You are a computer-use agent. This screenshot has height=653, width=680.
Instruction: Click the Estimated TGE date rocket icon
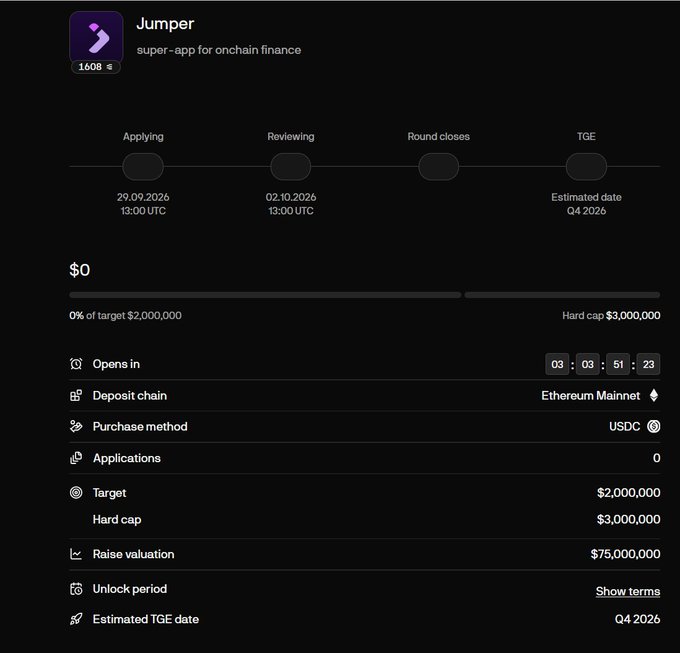(x=76, y=619)
